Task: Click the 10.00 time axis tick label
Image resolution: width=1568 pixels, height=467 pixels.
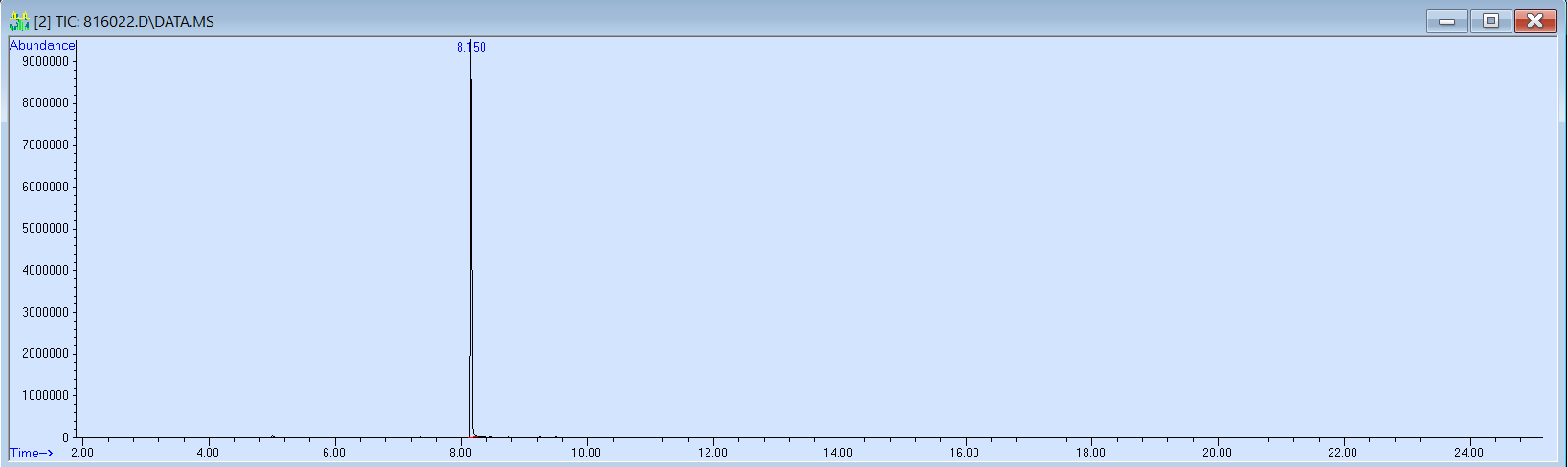Action: [586, 453]
